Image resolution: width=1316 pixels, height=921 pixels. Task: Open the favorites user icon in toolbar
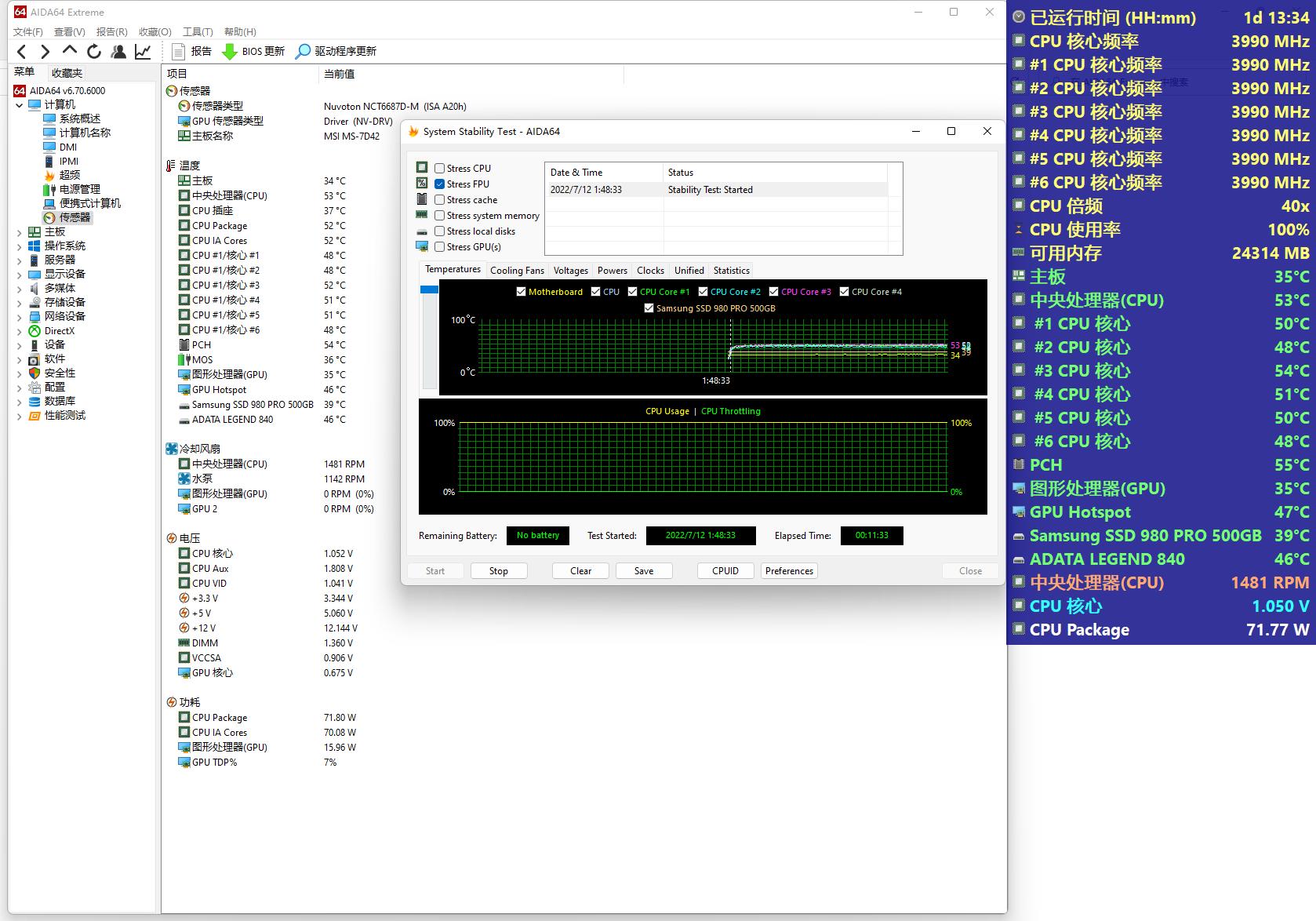pyautogui.click(x=118, y=52)
